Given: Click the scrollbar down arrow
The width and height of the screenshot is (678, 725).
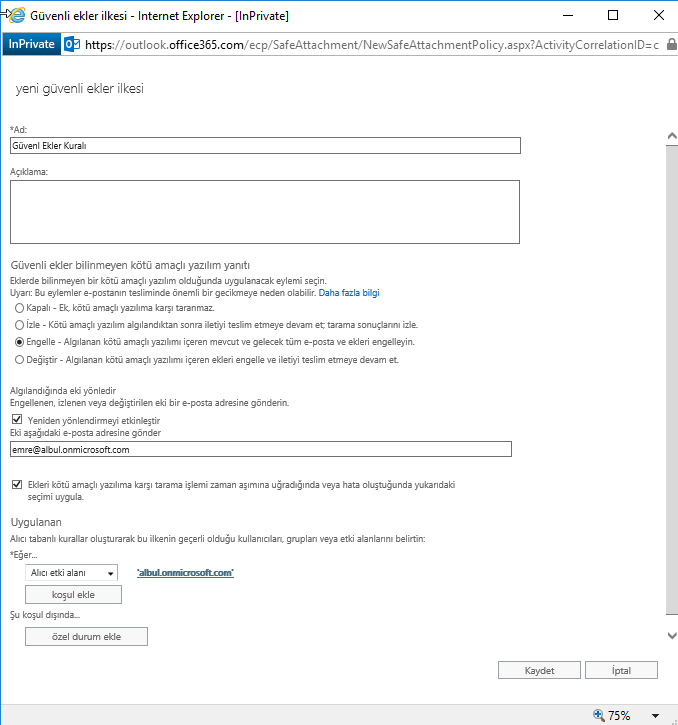Looking at the screenshot, I should click(672, 636).
